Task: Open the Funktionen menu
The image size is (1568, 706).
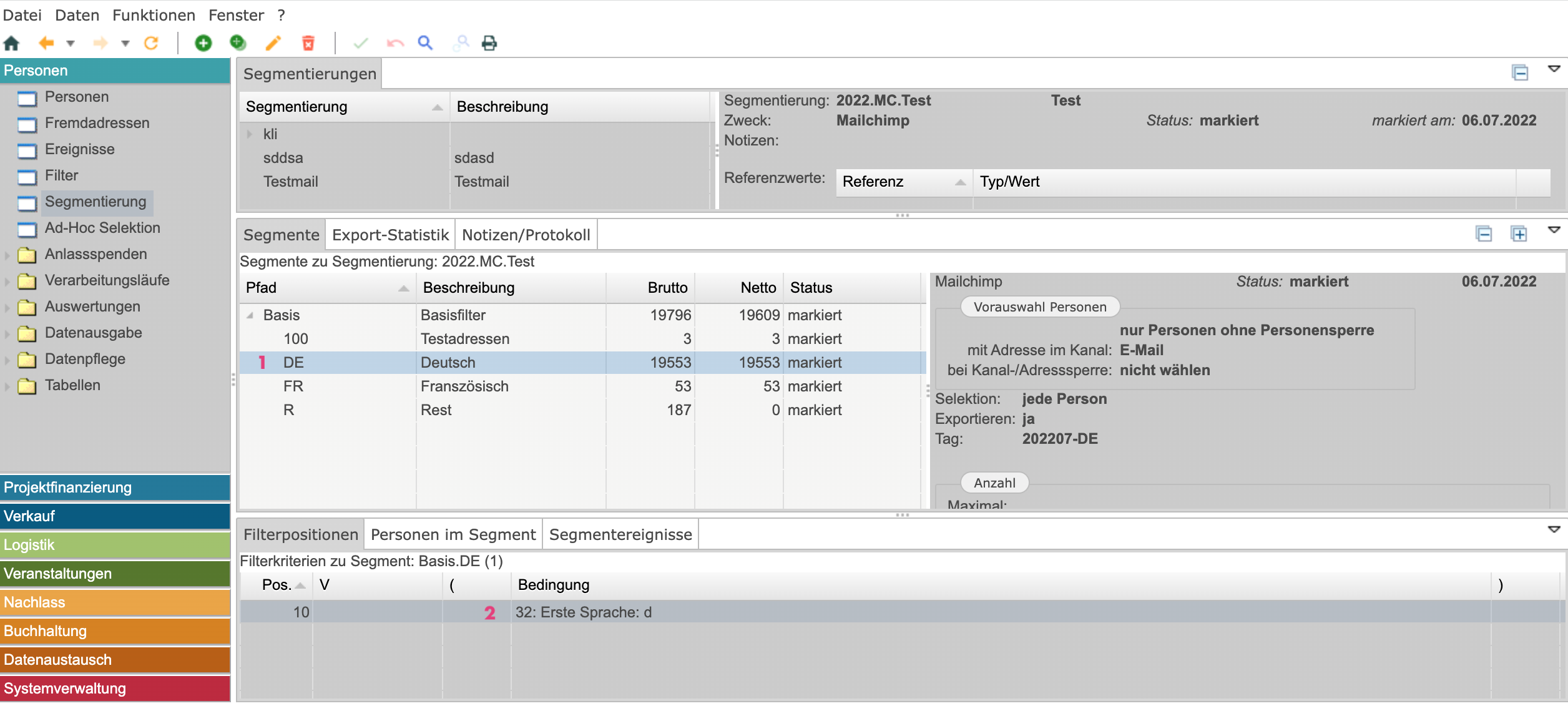Action: tap(154, 15)
